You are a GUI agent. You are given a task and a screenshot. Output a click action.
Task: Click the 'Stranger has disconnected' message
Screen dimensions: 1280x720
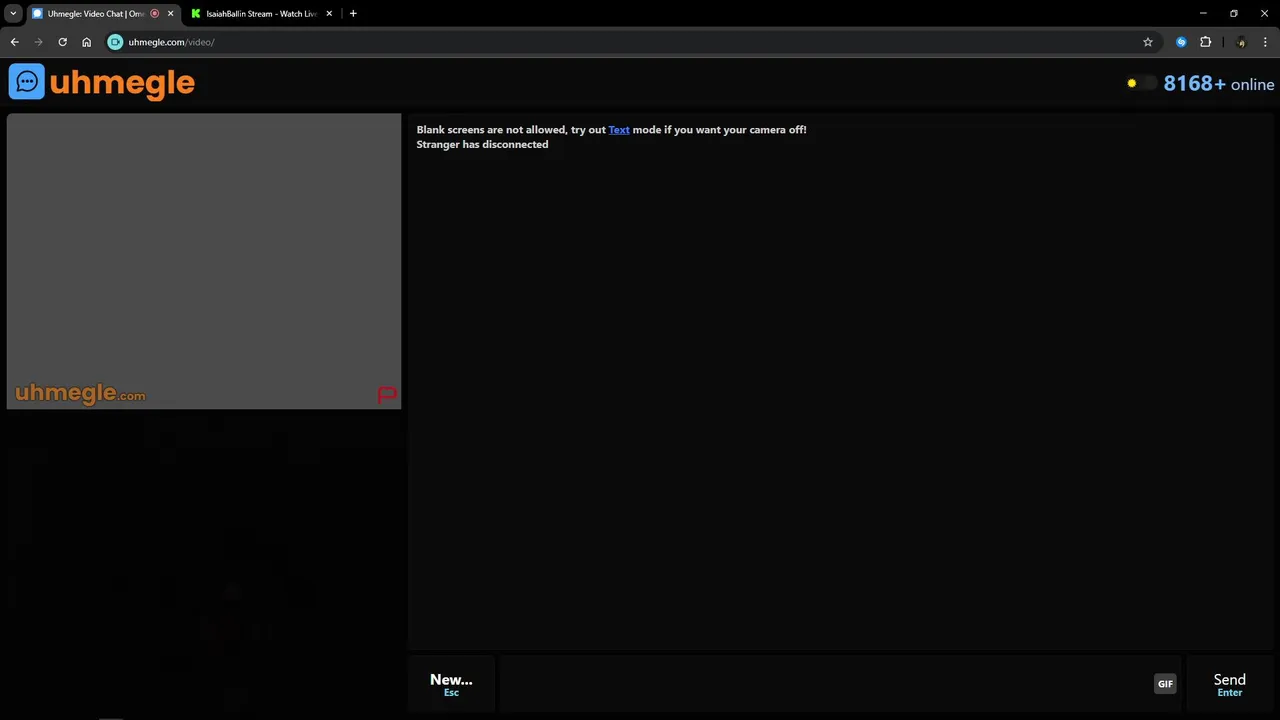(482, 145)
